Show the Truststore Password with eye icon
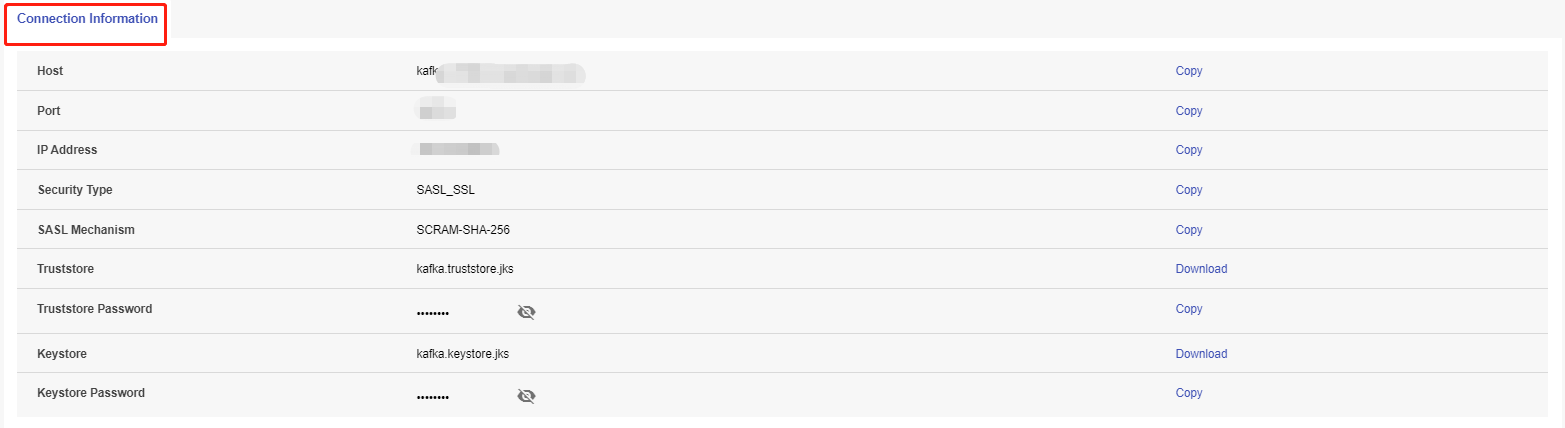The width and height of the screenshot is (1565, 428). coord(526,312)
